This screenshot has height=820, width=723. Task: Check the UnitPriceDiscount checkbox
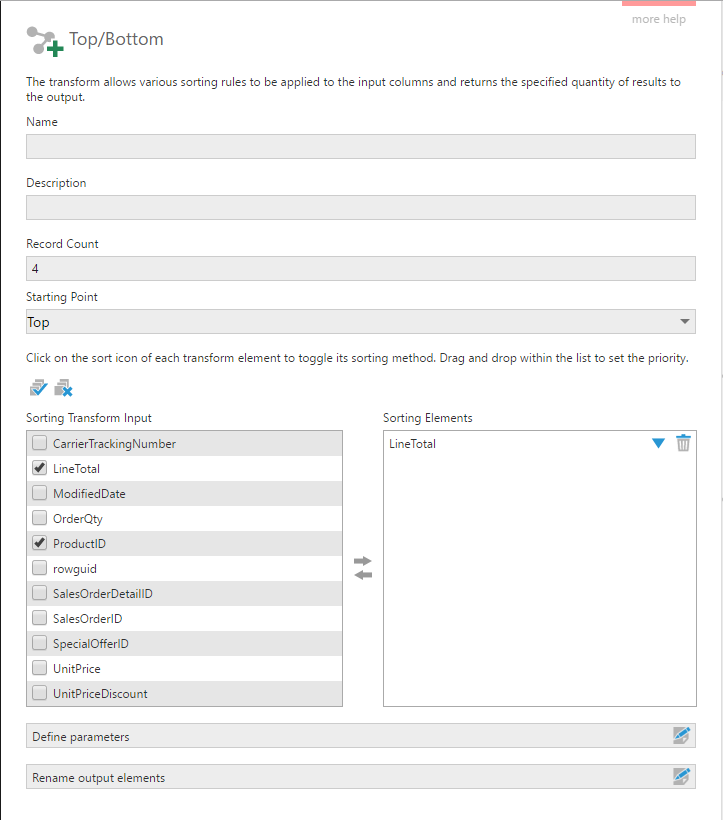(x=38, y=693)
